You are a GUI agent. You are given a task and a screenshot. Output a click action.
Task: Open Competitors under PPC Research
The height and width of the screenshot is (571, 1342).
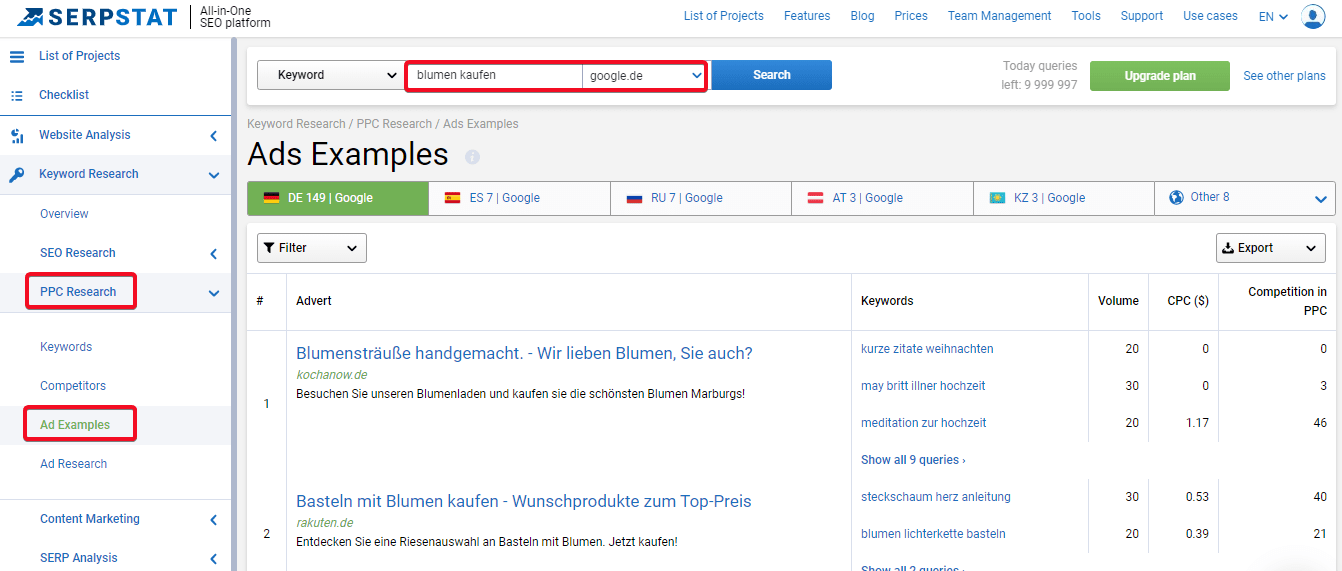pyautogui.click(x=73, y=386)
